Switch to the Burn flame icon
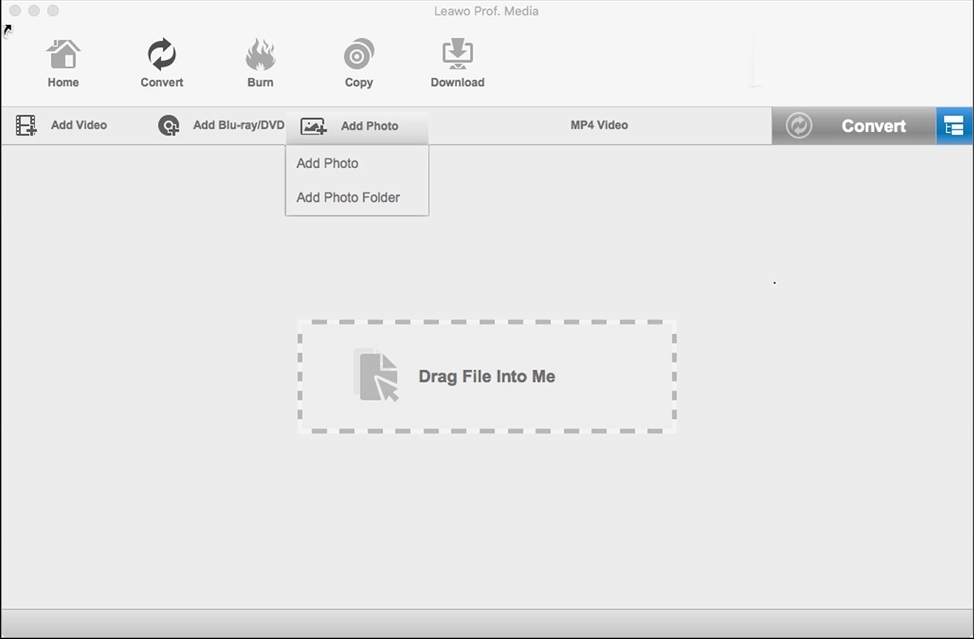This screenshot has width=974, height=640. pyautogui.click(x=260, y=56)
